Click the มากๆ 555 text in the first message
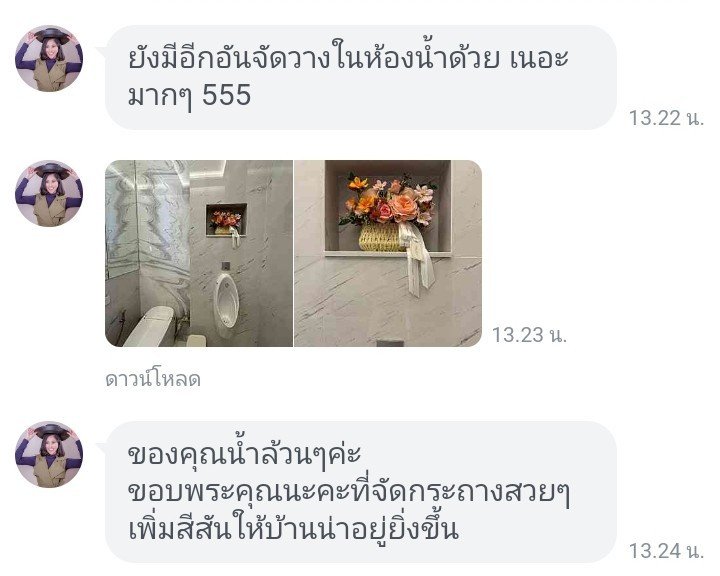 tap(190, 96)
